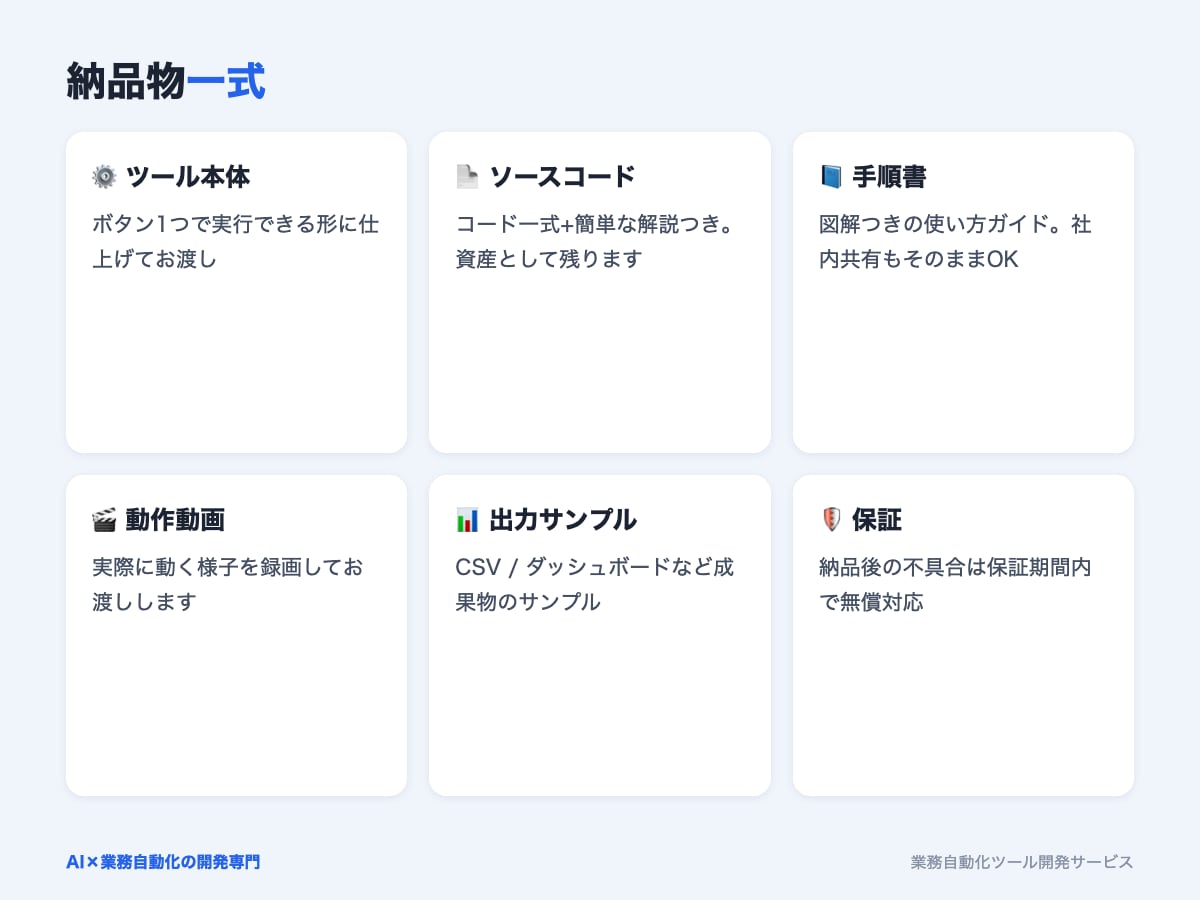Screen dimensions: 1200x900
Task: Select the 動作動画 card heading
Action: (x=175, y=520)
